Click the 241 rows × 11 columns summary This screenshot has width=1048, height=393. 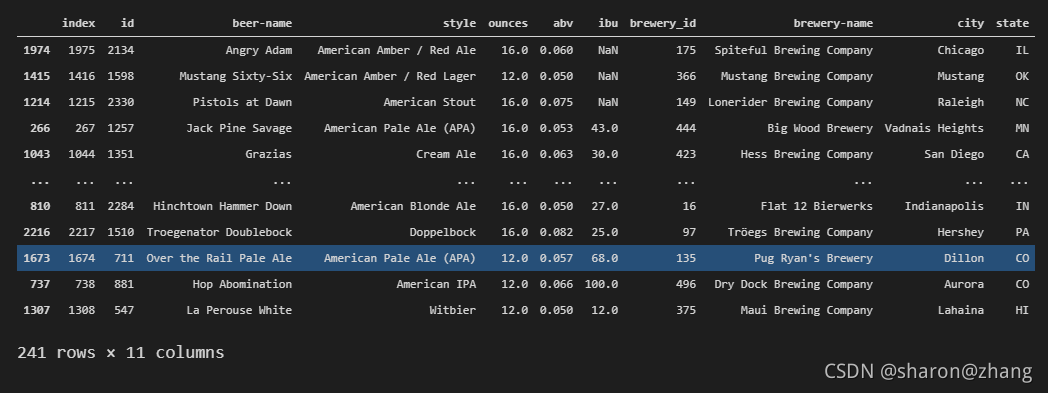coord(121,352)
